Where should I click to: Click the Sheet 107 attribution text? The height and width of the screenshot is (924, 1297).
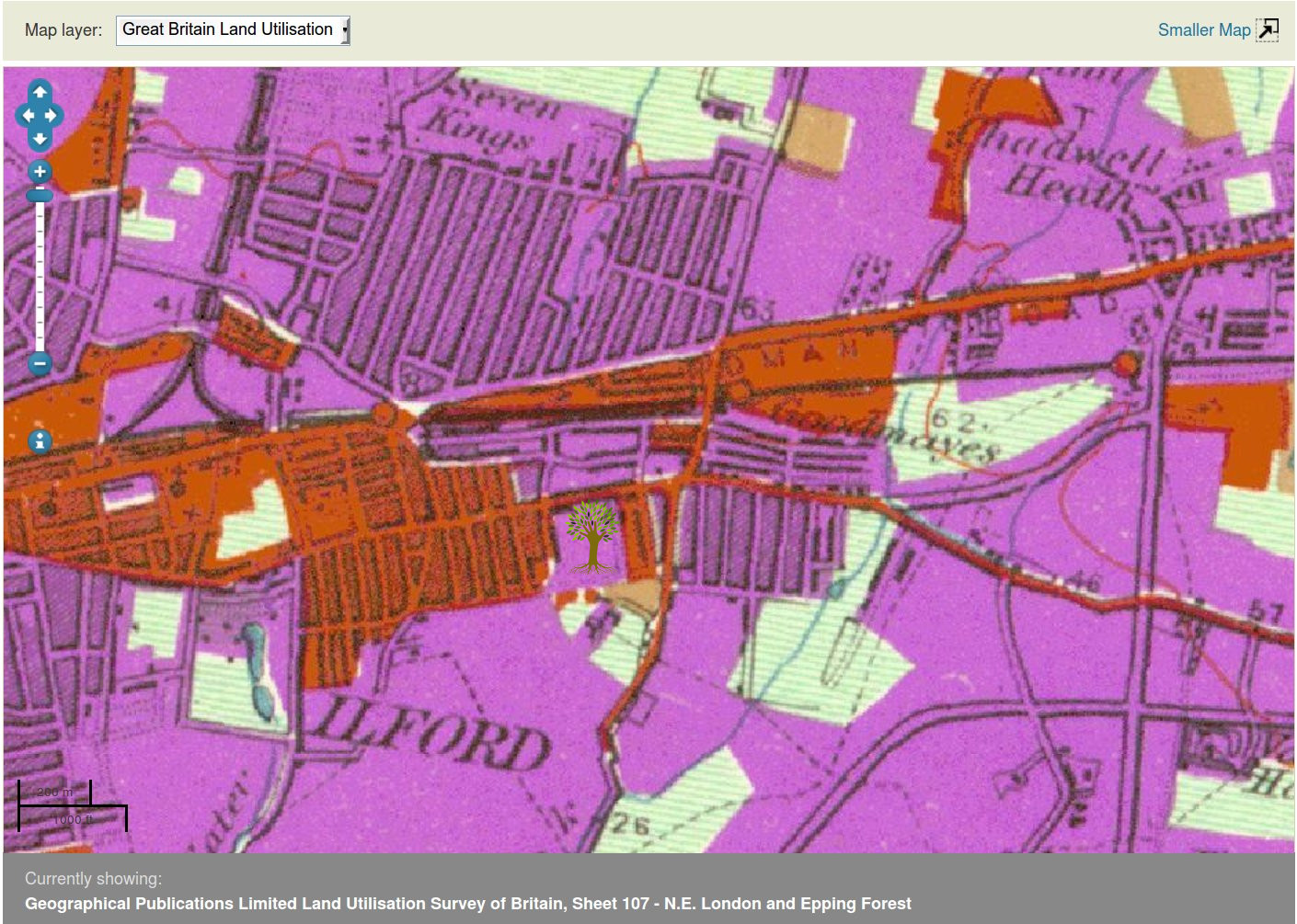467,904
